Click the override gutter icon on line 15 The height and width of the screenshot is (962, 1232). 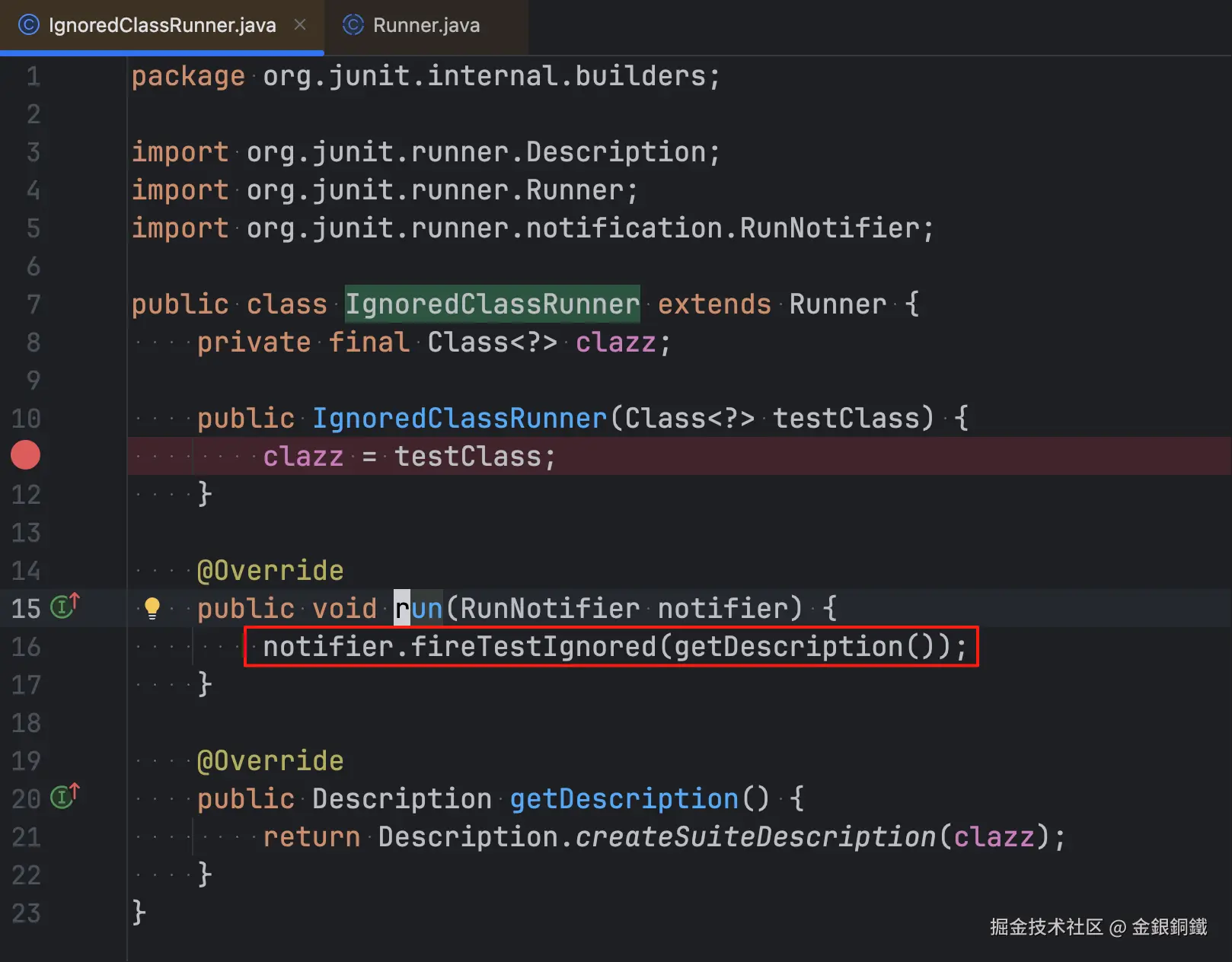pyautogui.click(x=64, y=607)
